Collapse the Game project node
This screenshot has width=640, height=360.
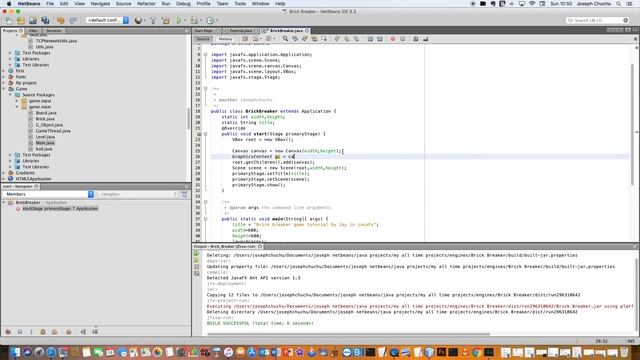click(x=4, y=89)
